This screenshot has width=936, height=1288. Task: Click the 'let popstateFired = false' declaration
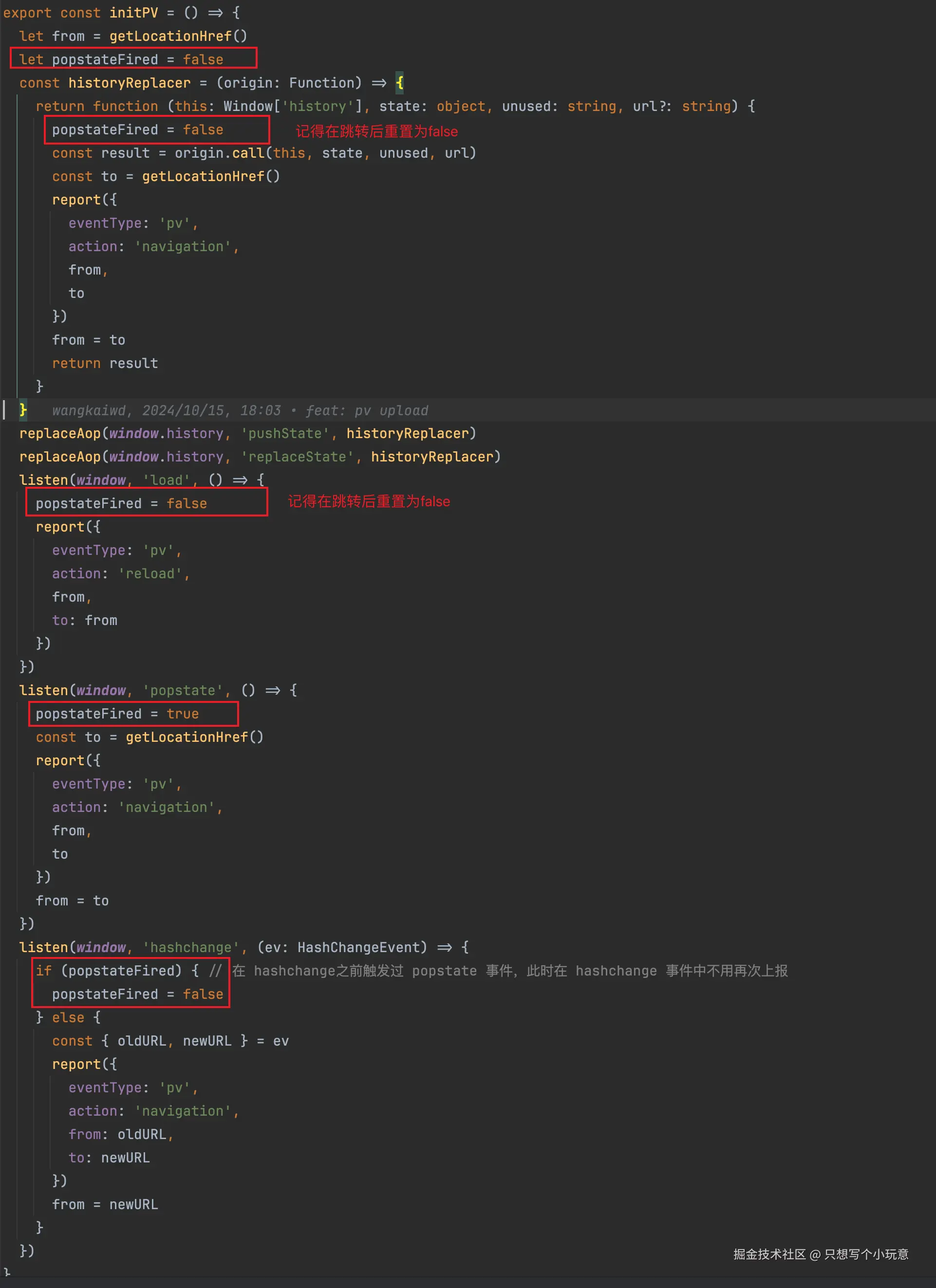121,59
